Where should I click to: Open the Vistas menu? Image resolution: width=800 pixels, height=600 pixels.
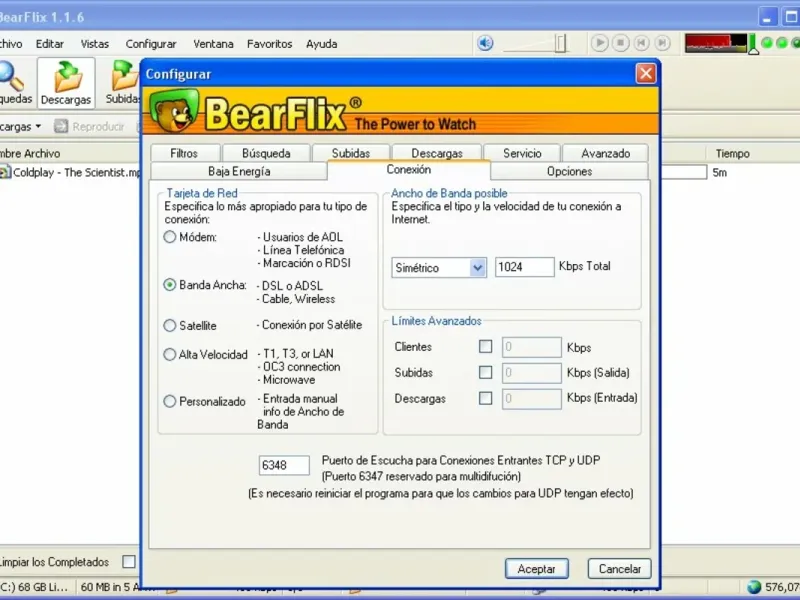pyautogui.click(x=95, y=44)
